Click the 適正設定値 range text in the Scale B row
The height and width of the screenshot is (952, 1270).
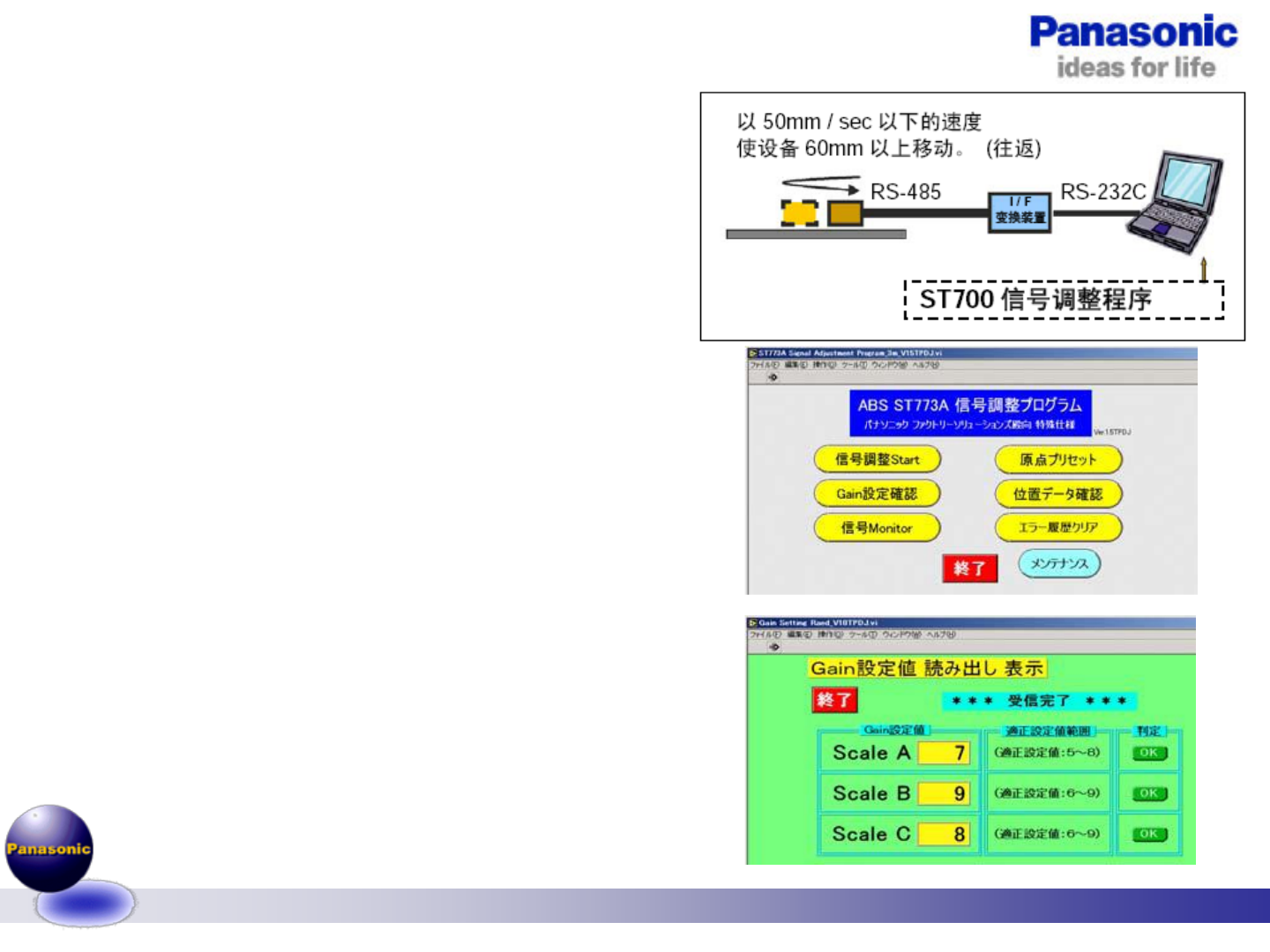(1047, 792)
